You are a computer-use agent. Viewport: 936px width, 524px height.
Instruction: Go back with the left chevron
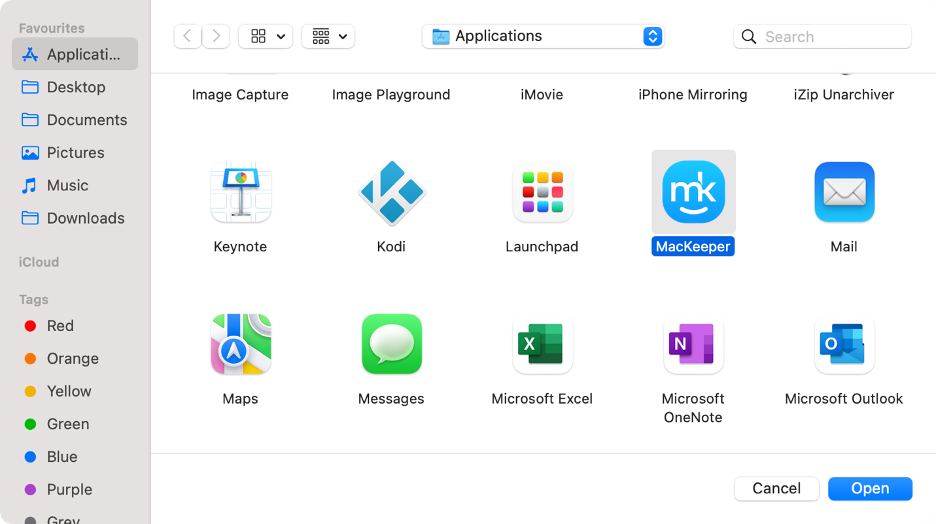187,36
